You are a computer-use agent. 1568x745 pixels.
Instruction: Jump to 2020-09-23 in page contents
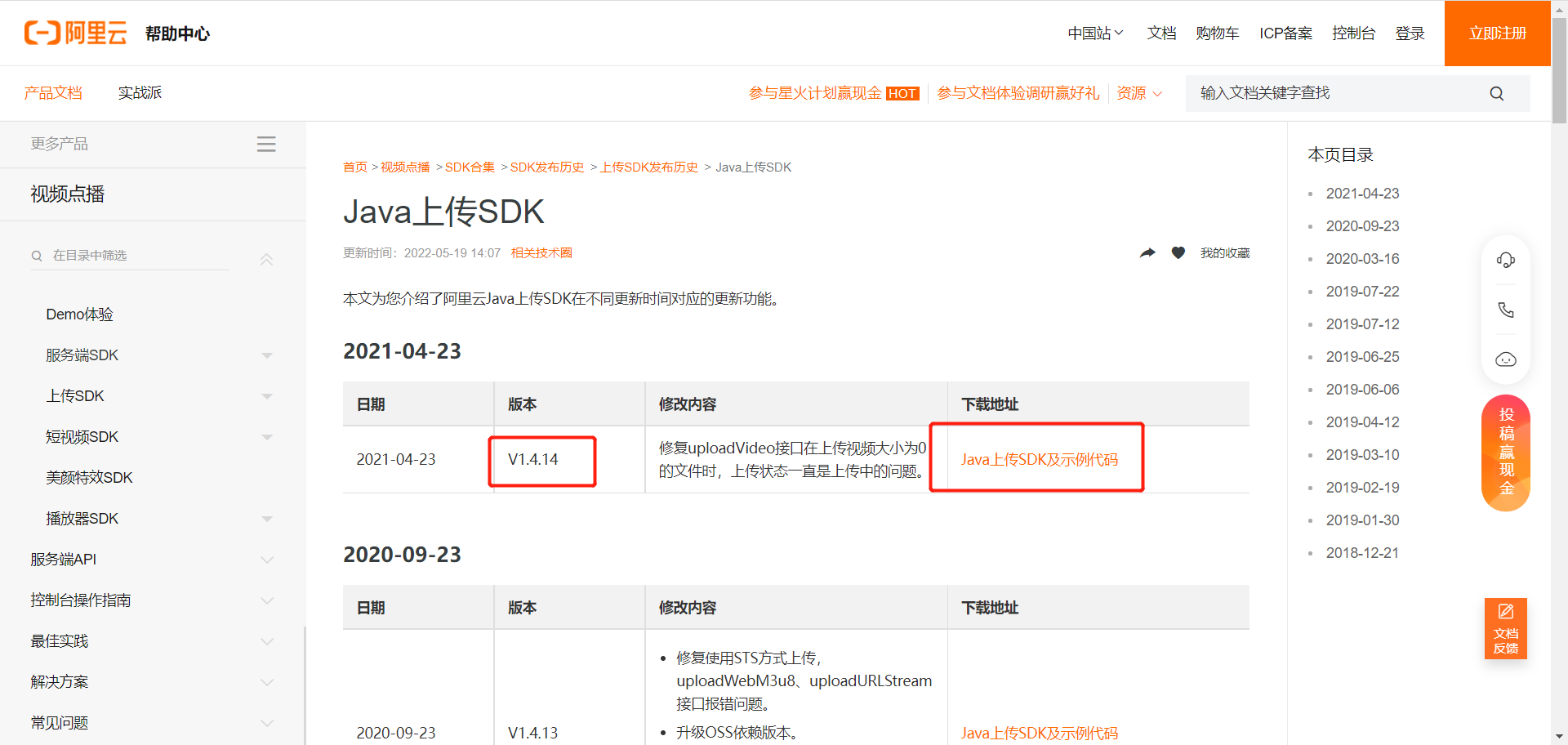(1362, 226)
